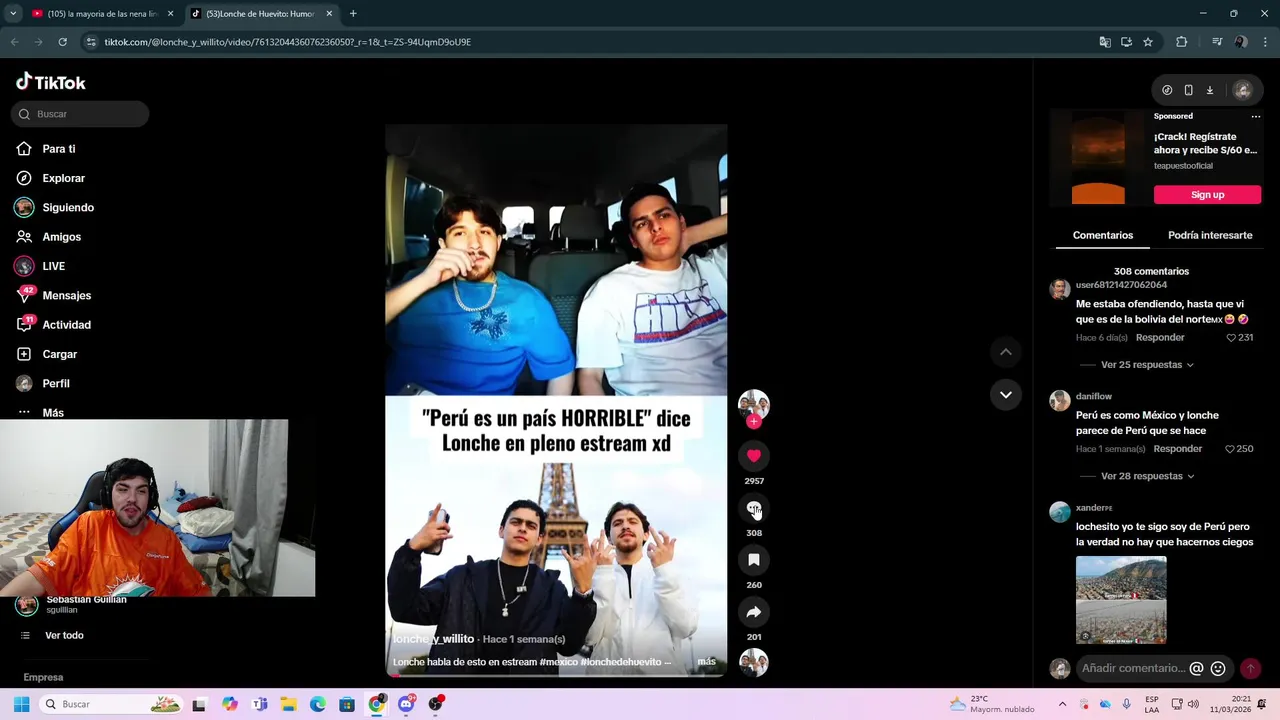Open the get app phone icon
The image size is (1280, 720).
coord(1188,90)
